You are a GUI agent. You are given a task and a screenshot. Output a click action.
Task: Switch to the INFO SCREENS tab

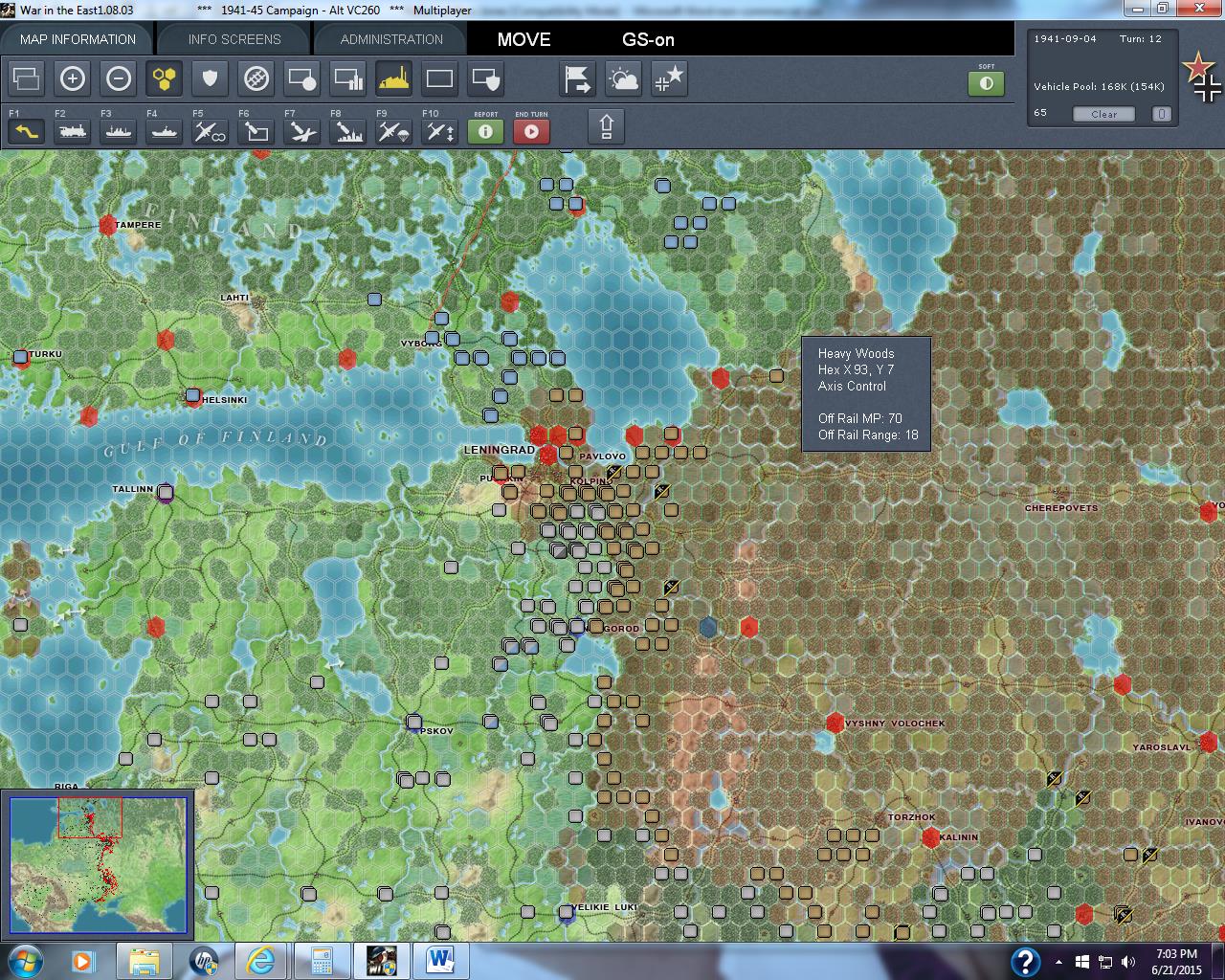click(234, 39)
